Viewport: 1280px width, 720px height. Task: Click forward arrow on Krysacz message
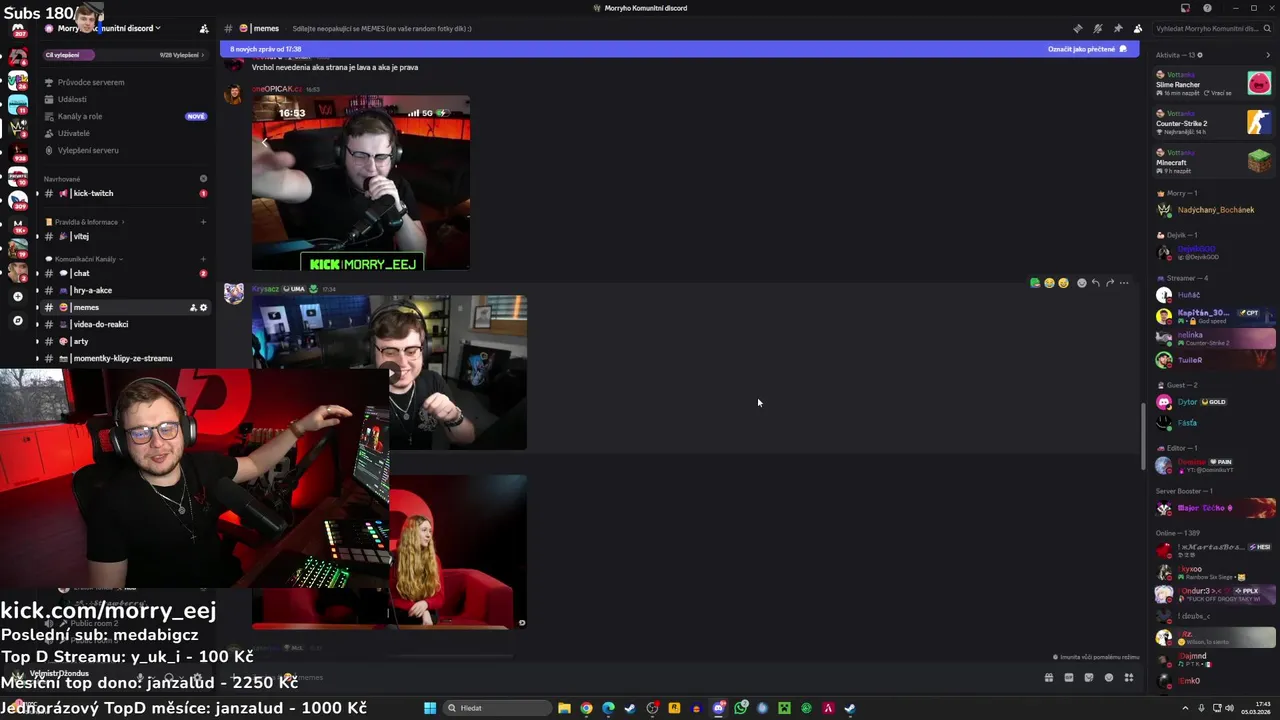pyautogui.click(x=1110, y=283)
